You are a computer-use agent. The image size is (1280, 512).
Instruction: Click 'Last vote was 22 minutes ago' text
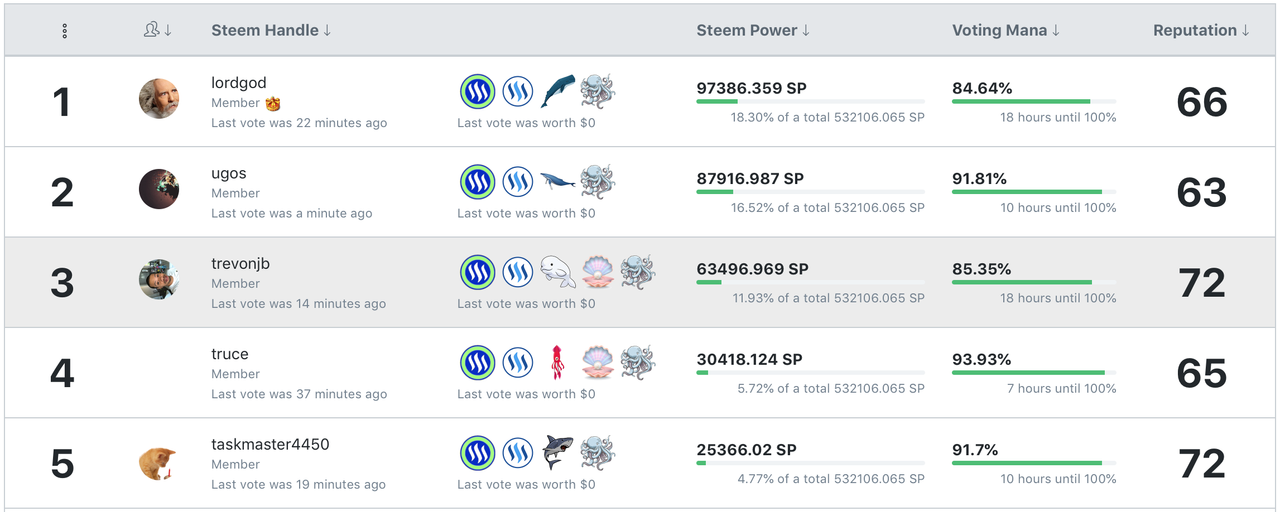pyautogui.click(x=299, y=123)
